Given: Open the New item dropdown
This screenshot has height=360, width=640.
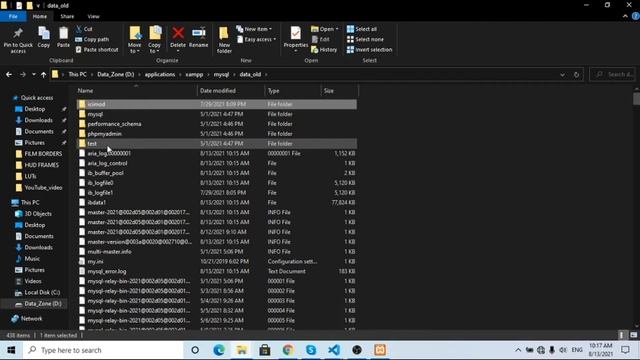Looking at the screenshot, I should 254,29.
